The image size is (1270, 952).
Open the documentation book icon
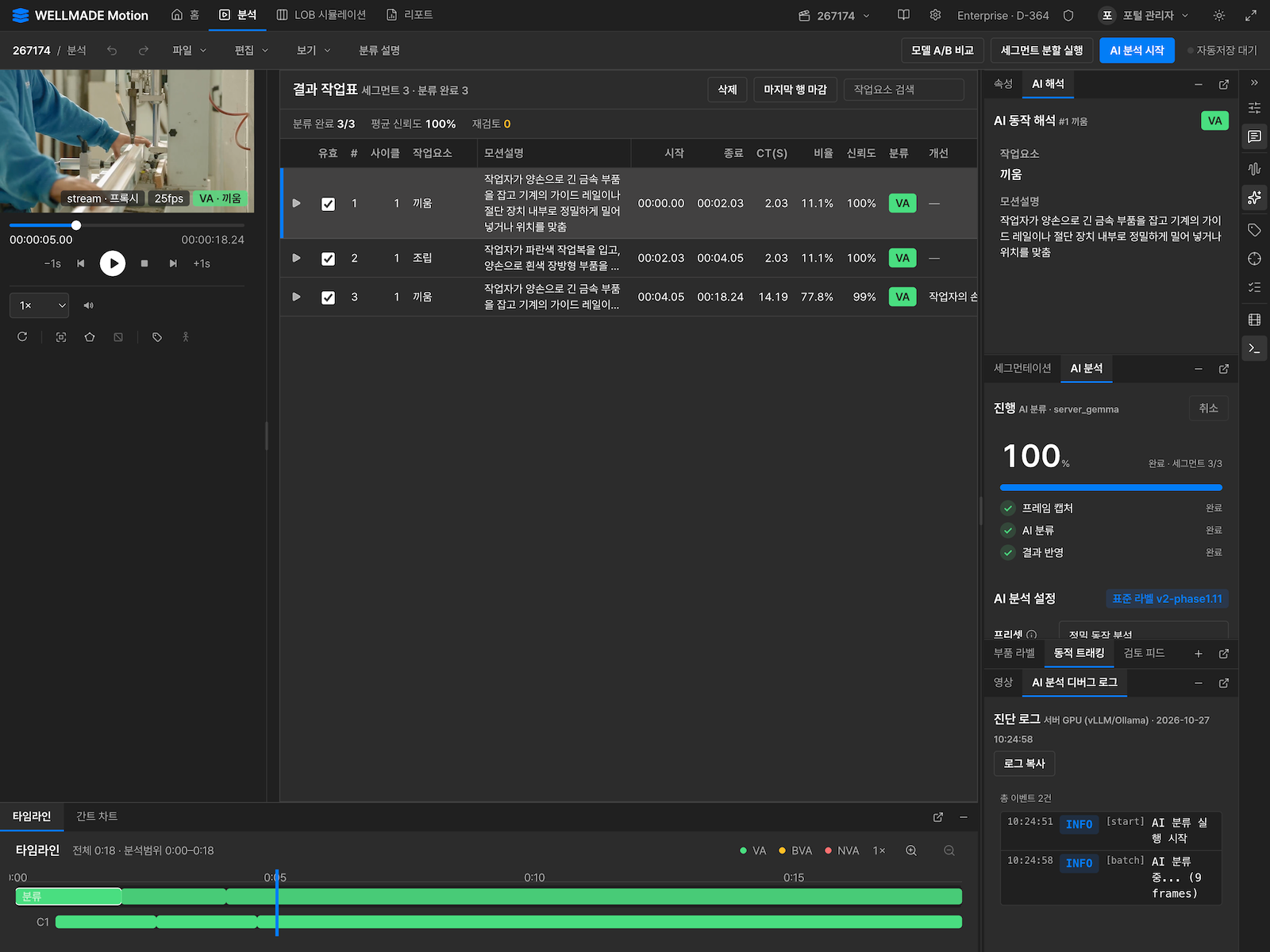click(903, 15)
